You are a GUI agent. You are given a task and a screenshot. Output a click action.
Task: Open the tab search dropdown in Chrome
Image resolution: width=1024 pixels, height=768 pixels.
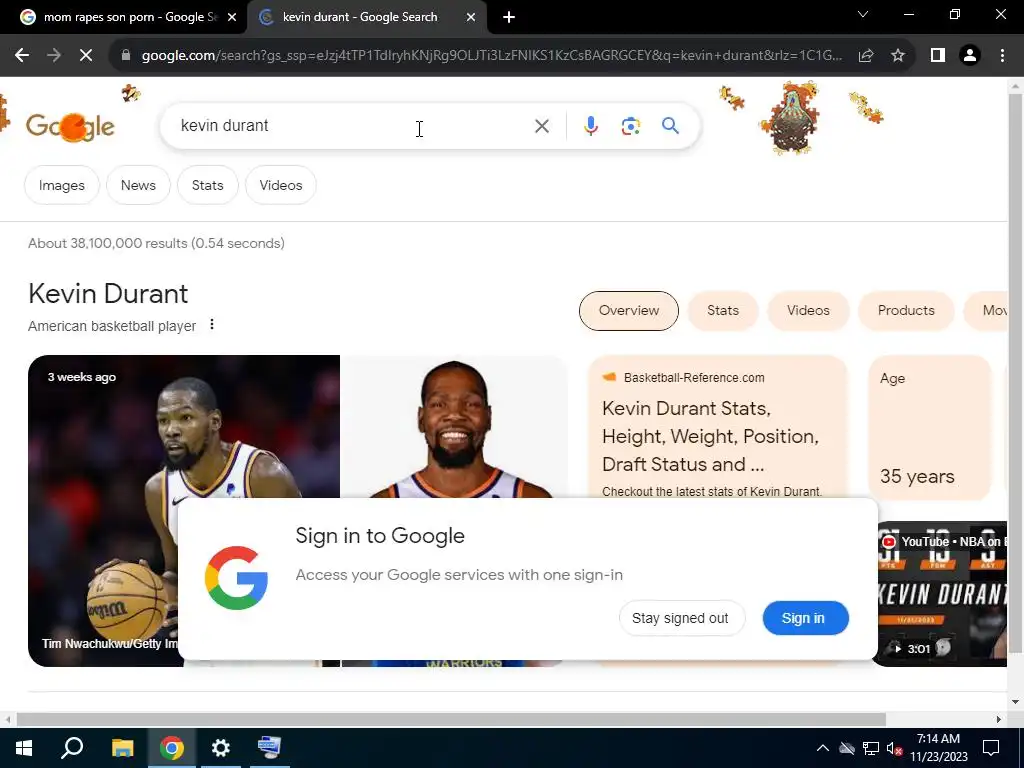(x=863, y=14)
